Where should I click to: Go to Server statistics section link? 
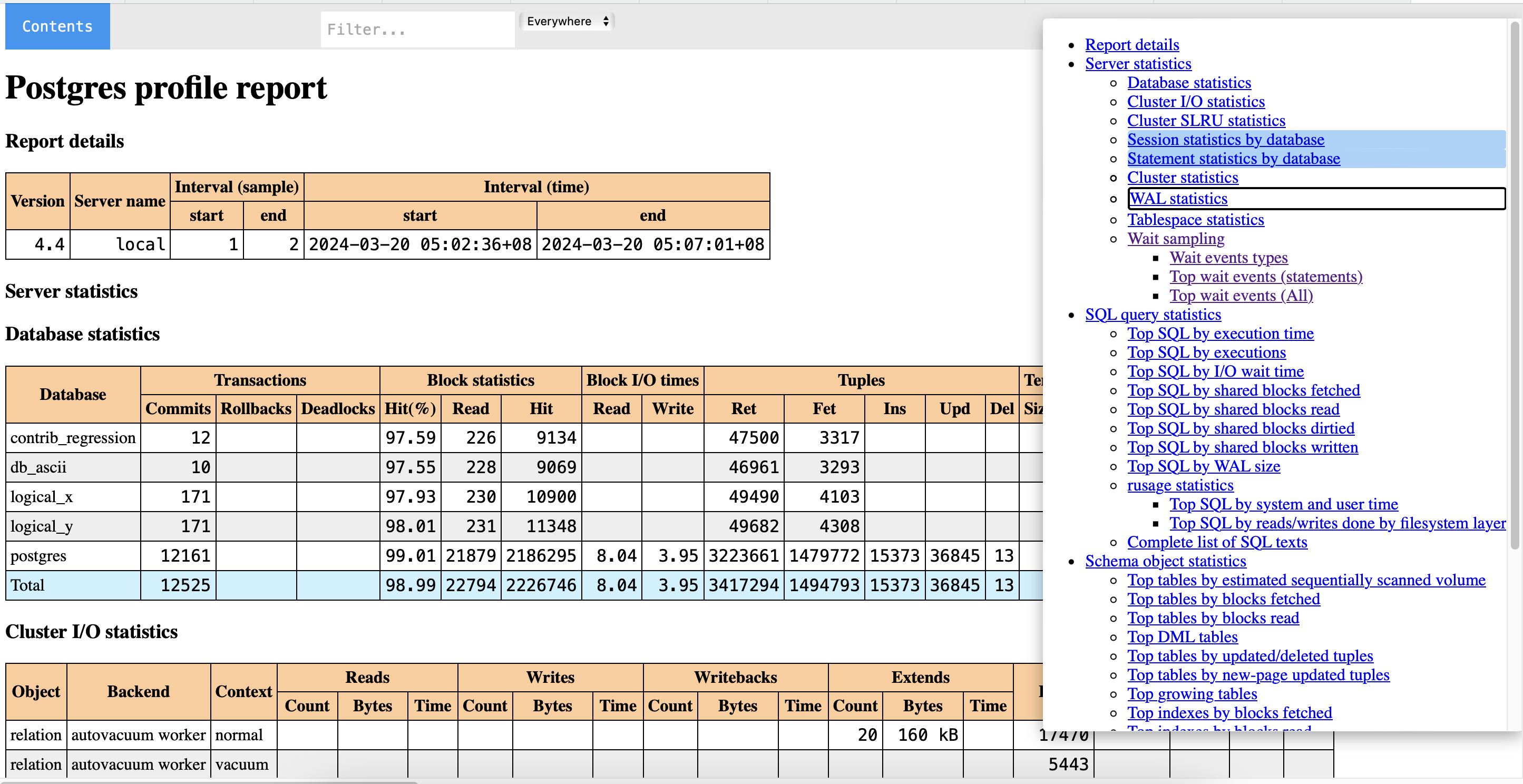pyautogui.click(x=1138, y=64)
